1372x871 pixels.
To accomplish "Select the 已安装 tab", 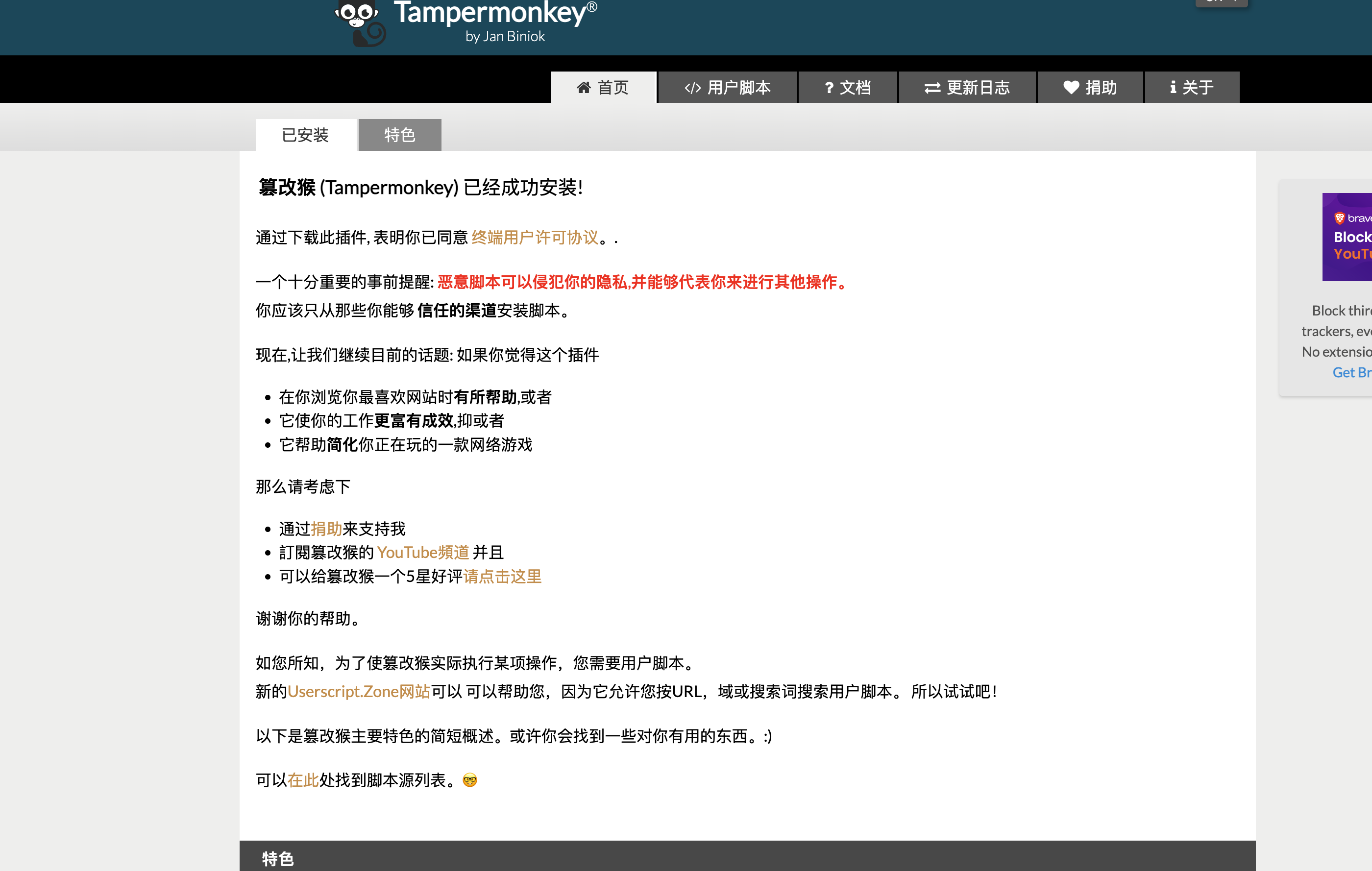I will coord(305,134).
